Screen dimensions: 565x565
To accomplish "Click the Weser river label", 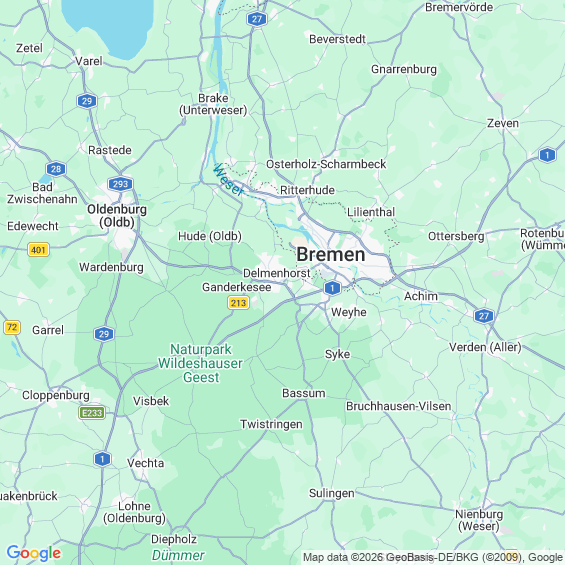I will [228, 180].
